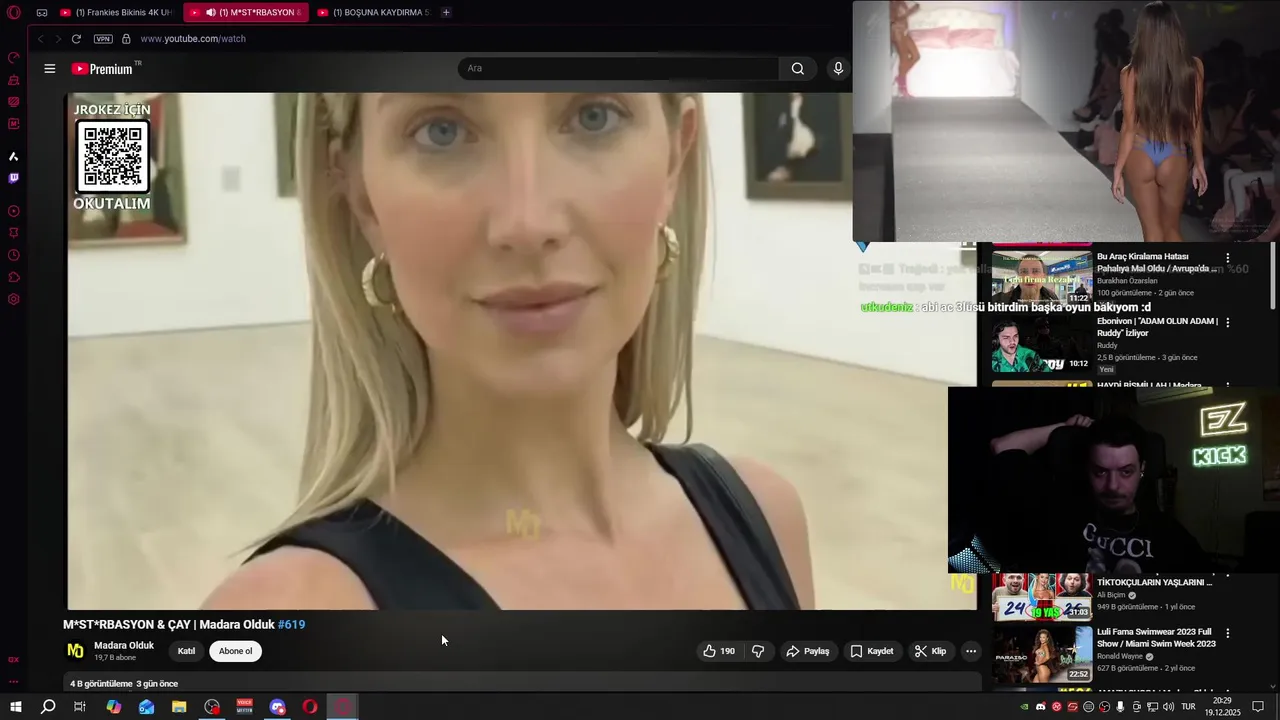
Task: Switch to Frankies Bikinis 4K tab
Action: click(x=116, y=12)
